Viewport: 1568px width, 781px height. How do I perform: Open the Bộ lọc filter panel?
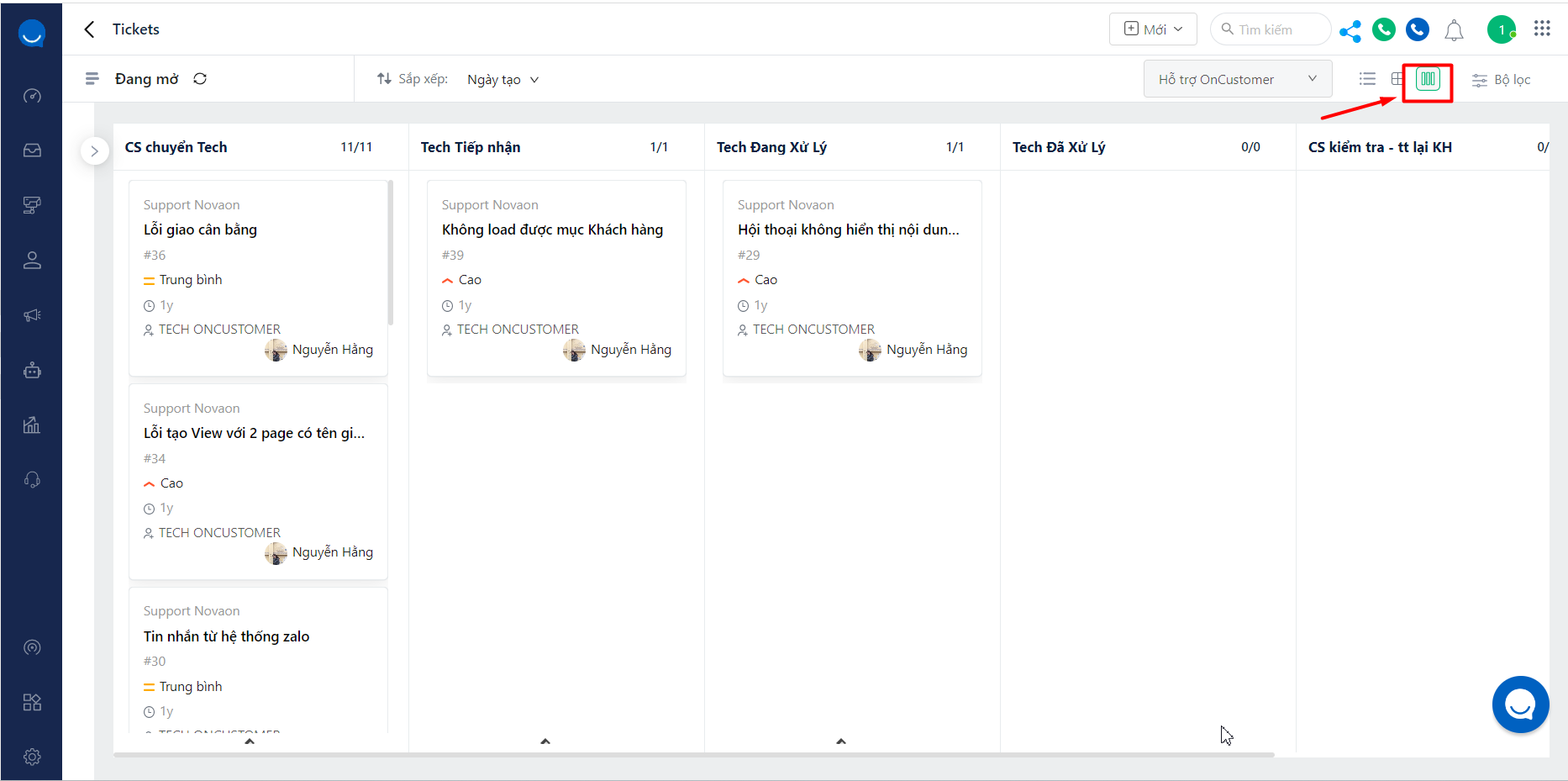coord(1501,80)
